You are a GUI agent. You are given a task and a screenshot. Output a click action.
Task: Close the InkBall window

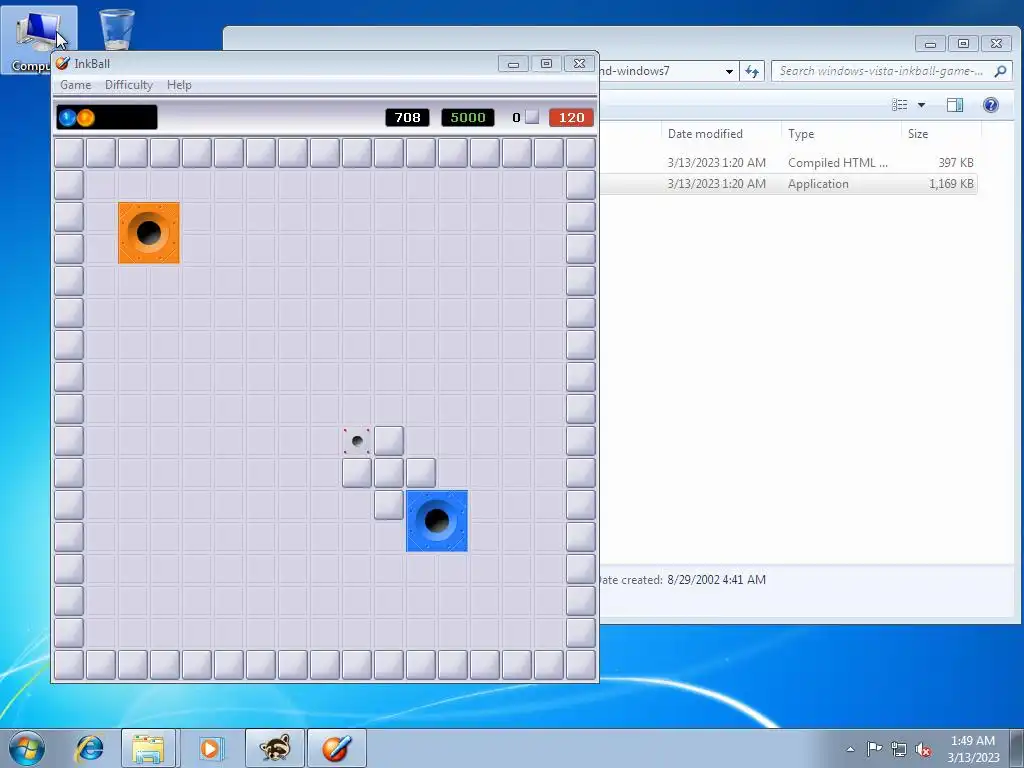tap(579, 63)
